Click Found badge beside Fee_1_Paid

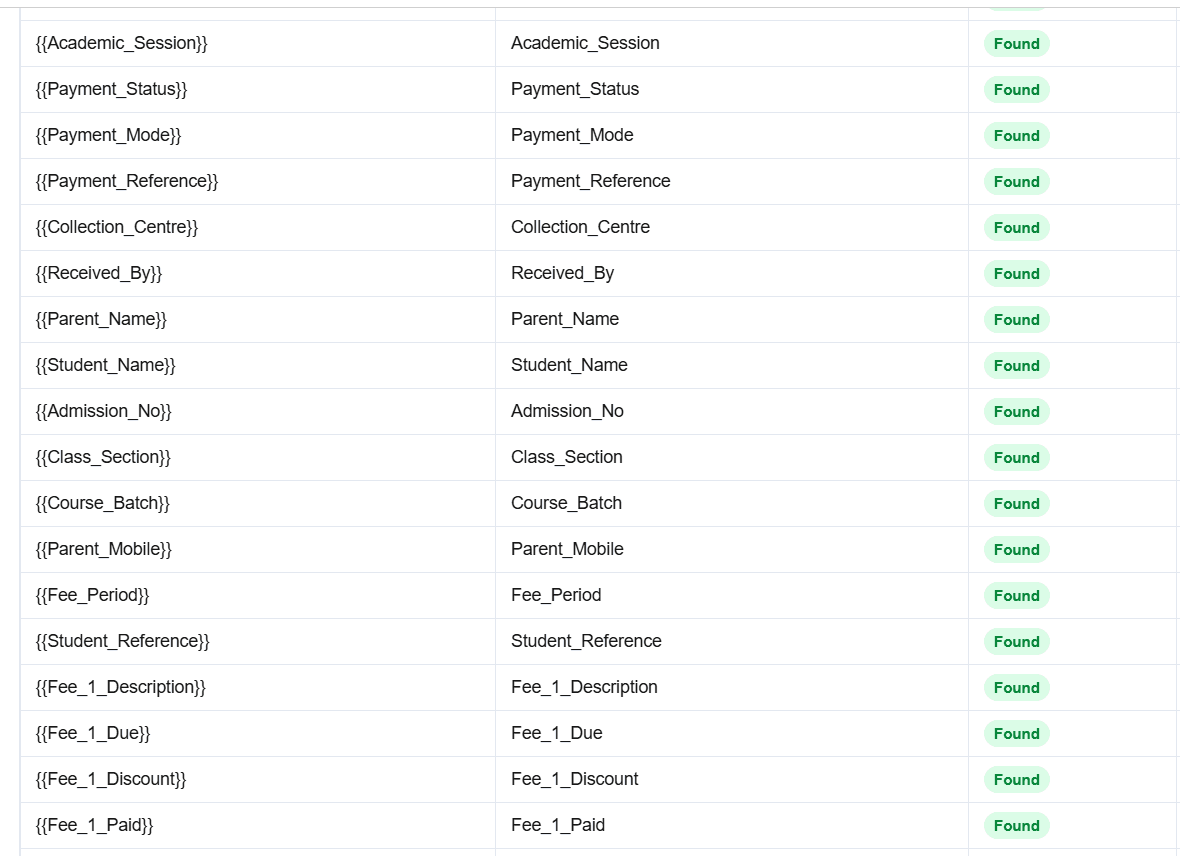click(x=1016, y=825)
